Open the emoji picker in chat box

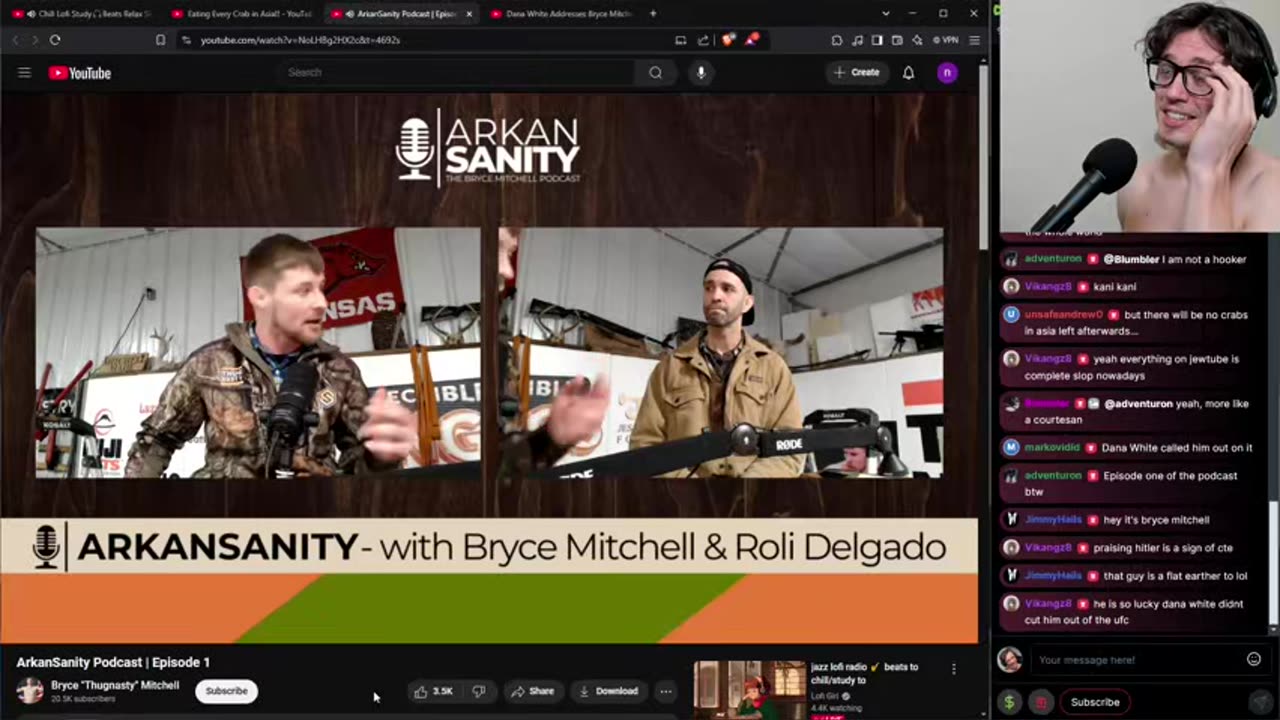1254,659
